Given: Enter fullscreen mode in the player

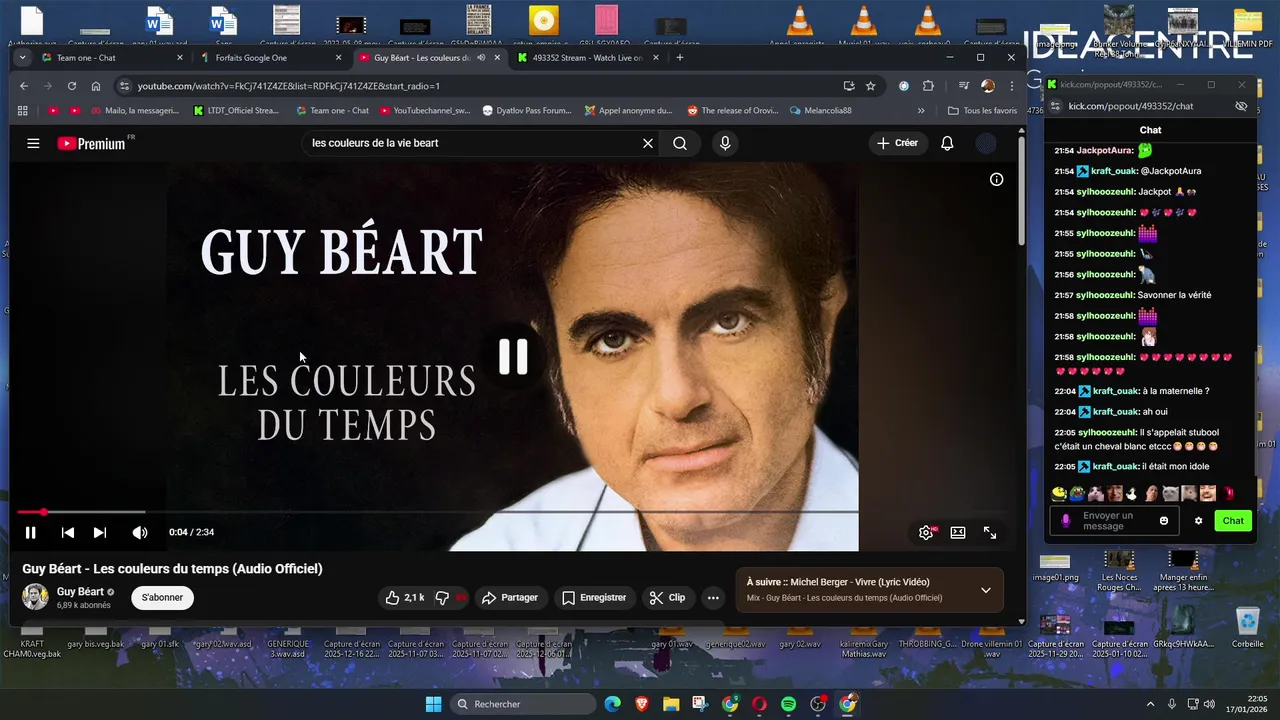Looking at the screenshot, I should coord(990,533).
